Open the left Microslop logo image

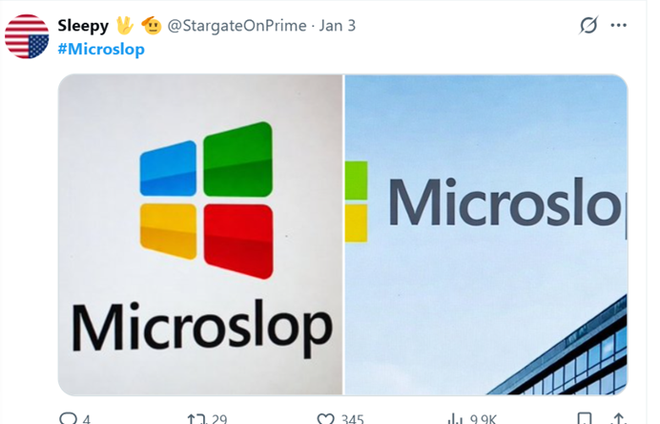(200, 235)
